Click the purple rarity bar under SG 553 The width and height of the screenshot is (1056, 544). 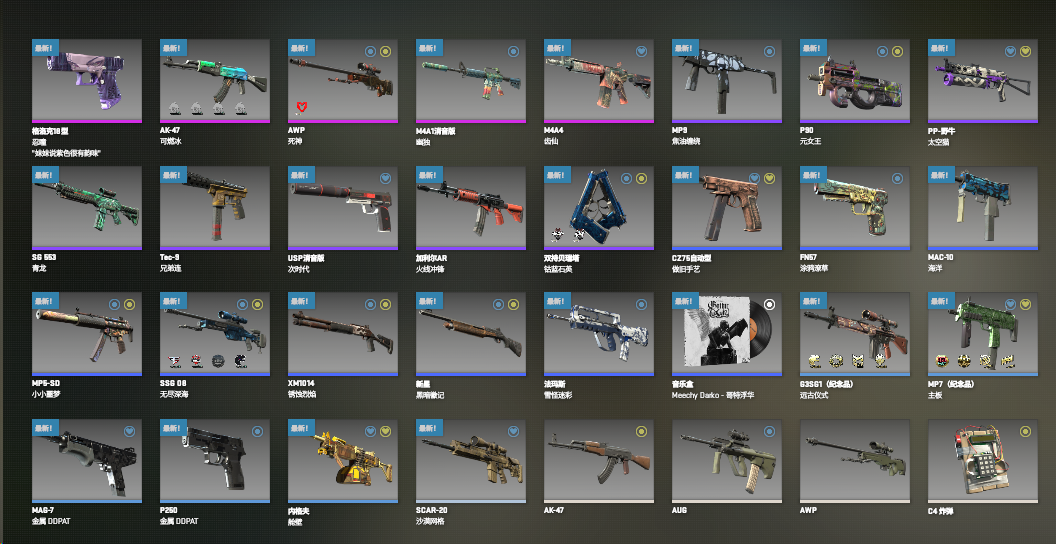(x=87, y=248)
